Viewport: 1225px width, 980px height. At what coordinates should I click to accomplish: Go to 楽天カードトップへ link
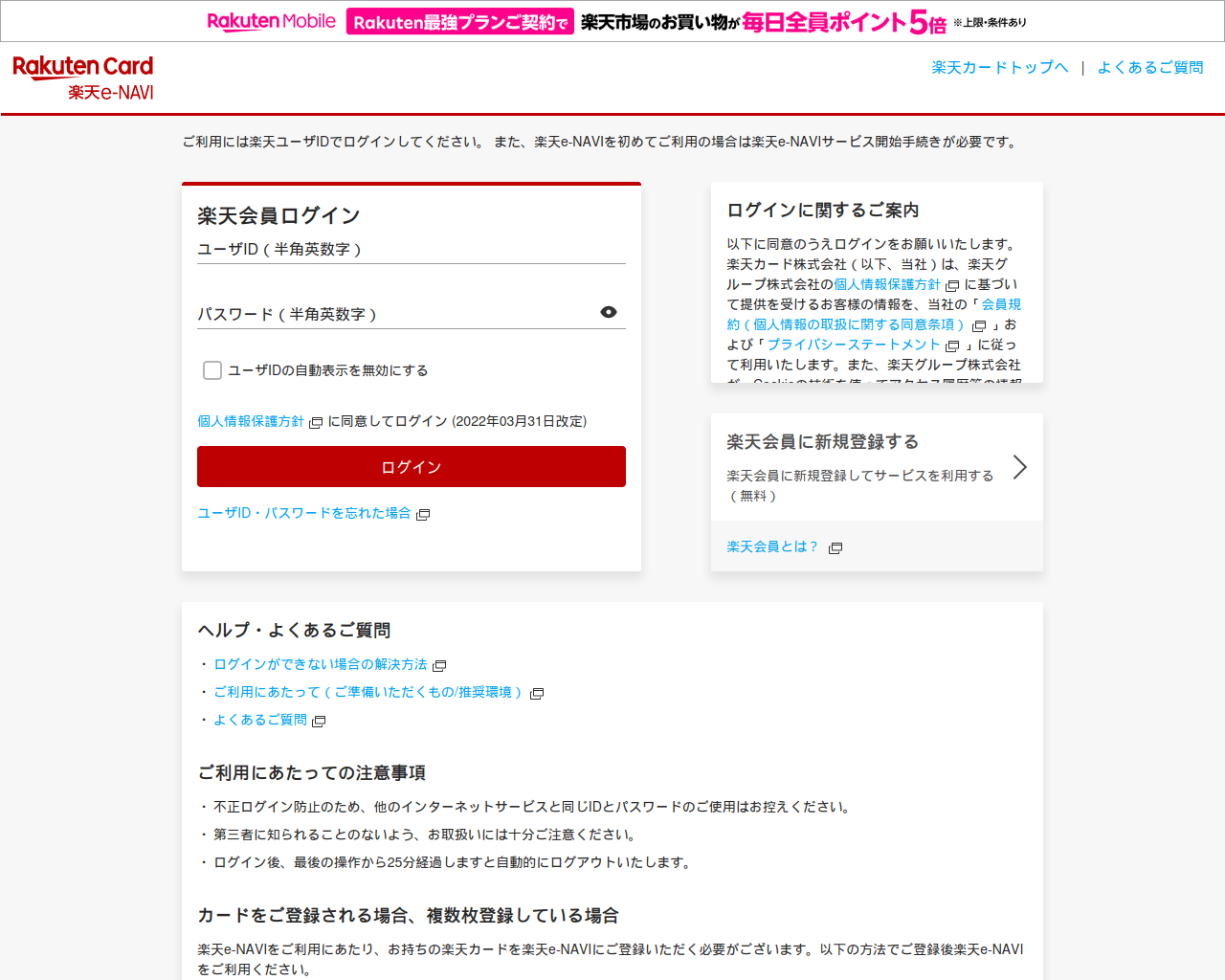pos(1000,67)
